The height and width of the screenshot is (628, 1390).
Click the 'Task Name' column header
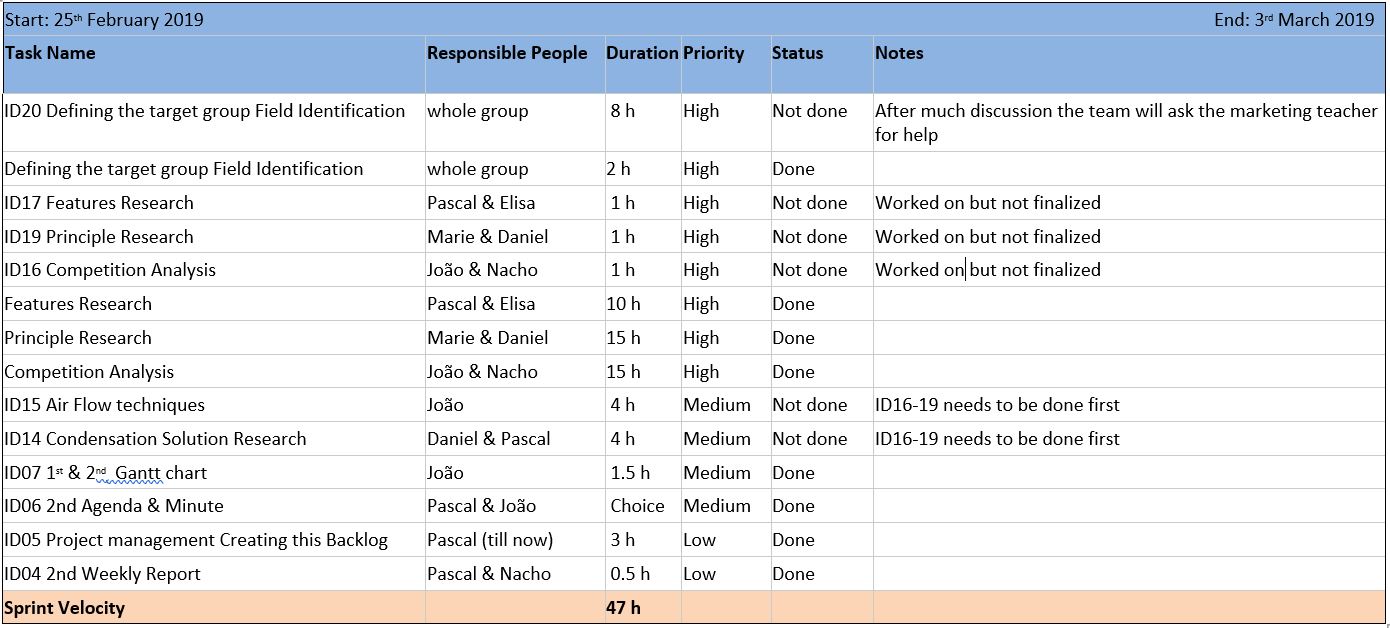(x=50, y=54)
